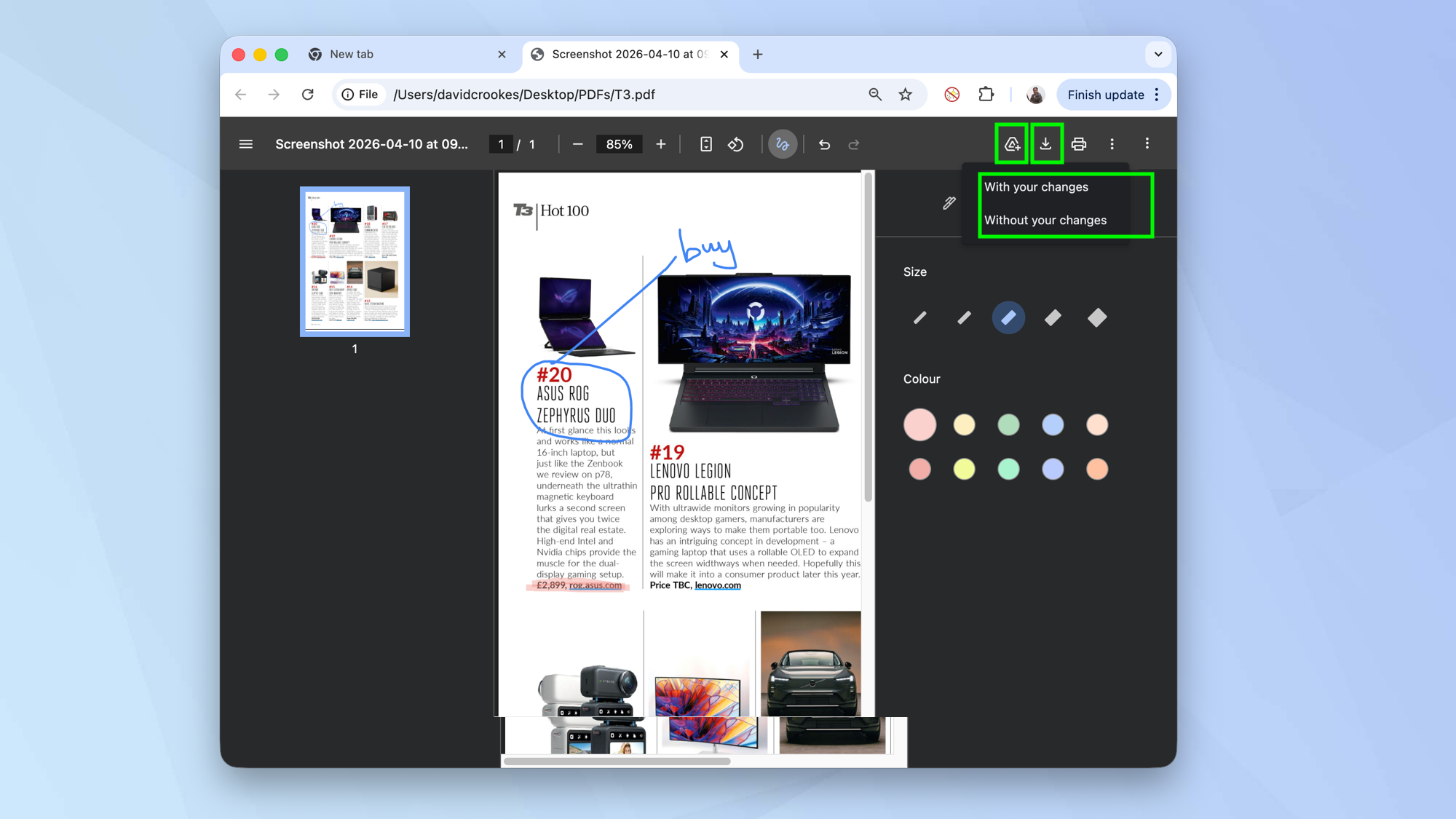Click the zoom out minus button
Image resolution: width=1456 pixels, height=819 pixels.
(x=577, y=144)
